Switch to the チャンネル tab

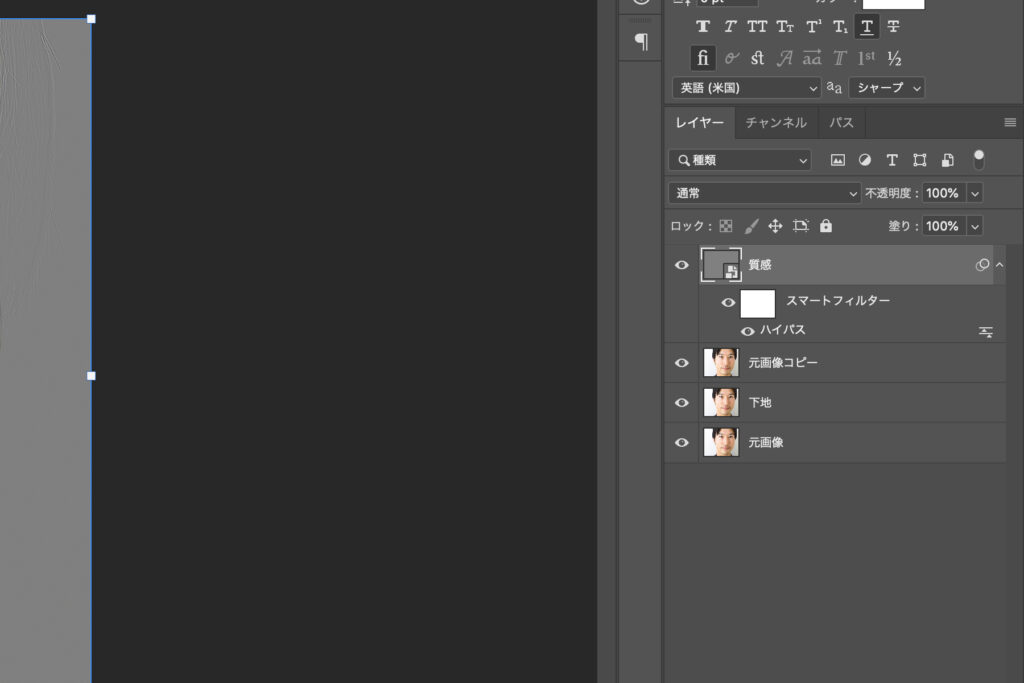(776, 122)
